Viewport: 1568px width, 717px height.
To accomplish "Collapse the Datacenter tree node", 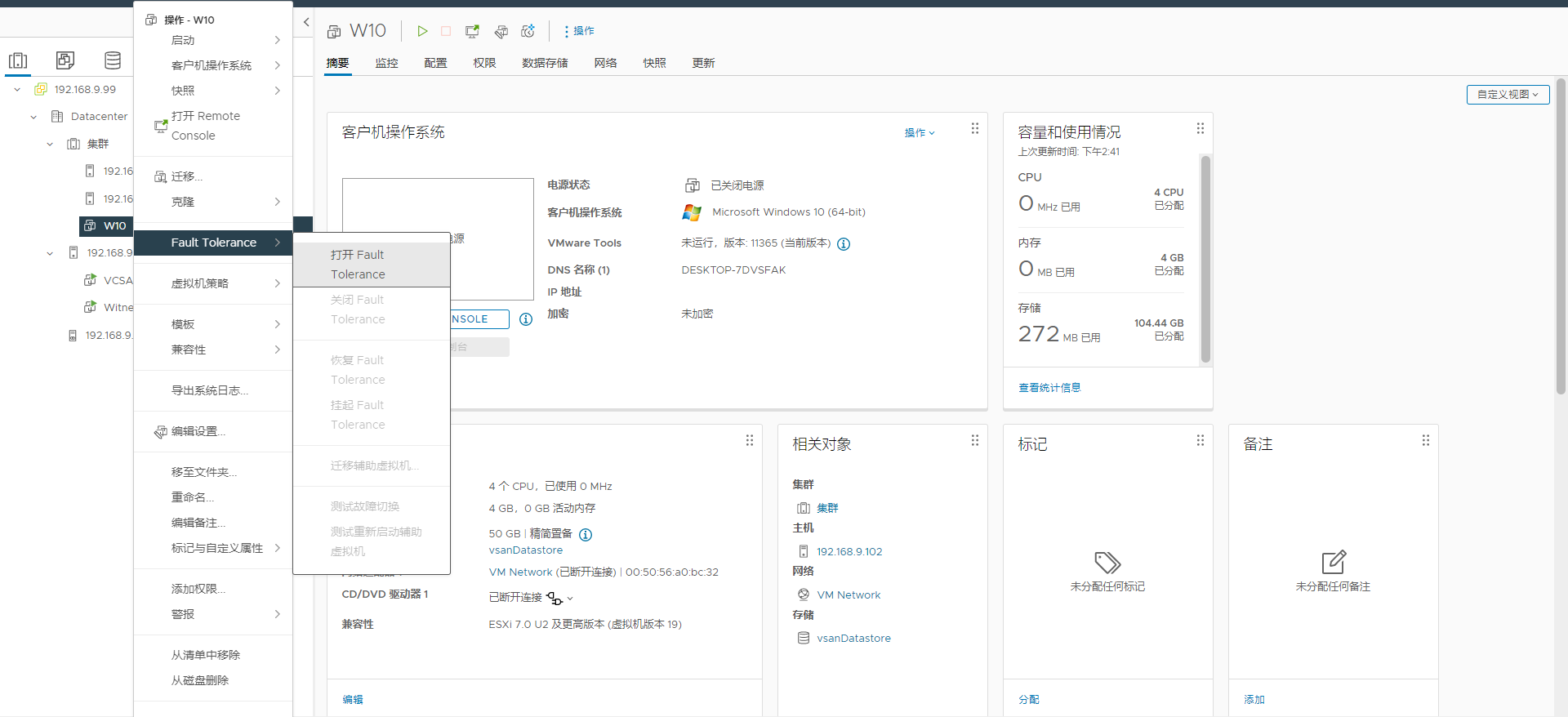I will click(33, 117).
